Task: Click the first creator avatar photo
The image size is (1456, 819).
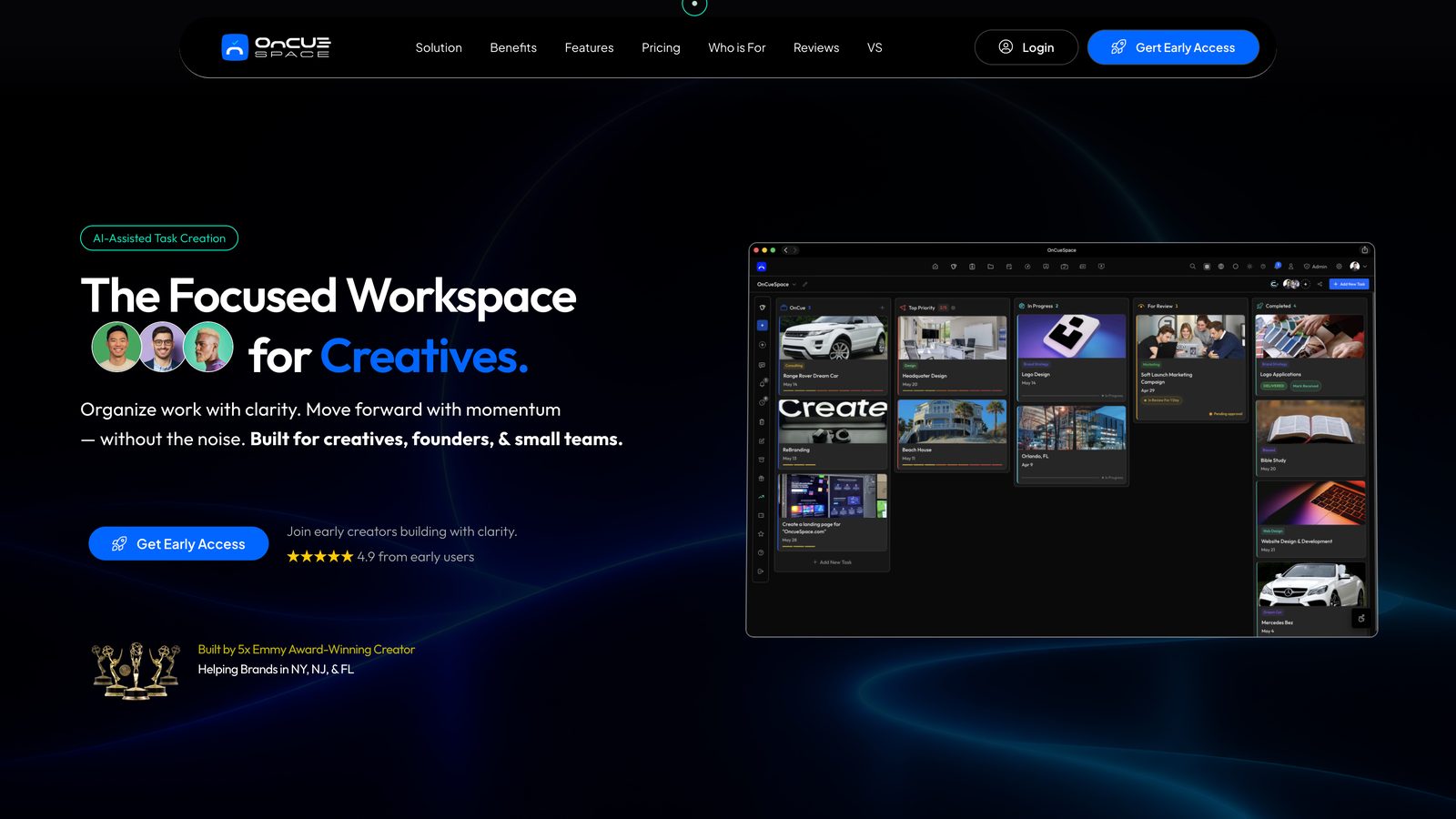Action: 116,348
